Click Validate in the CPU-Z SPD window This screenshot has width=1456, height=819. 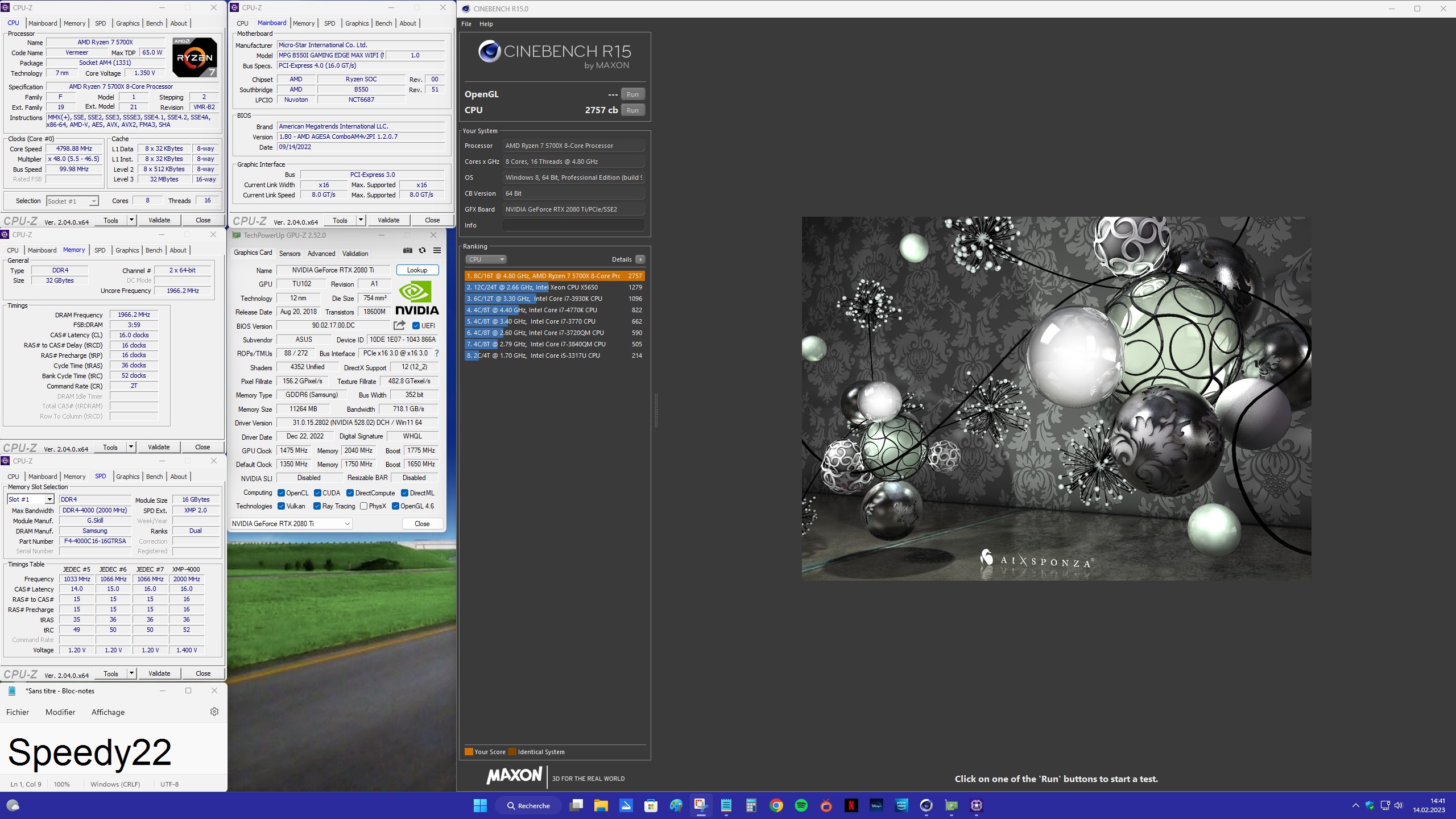pos(159,673)
